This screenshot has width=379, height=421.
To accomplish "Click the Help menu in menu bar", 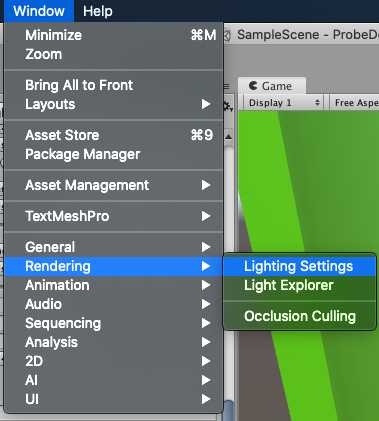I will click(98, 11).
